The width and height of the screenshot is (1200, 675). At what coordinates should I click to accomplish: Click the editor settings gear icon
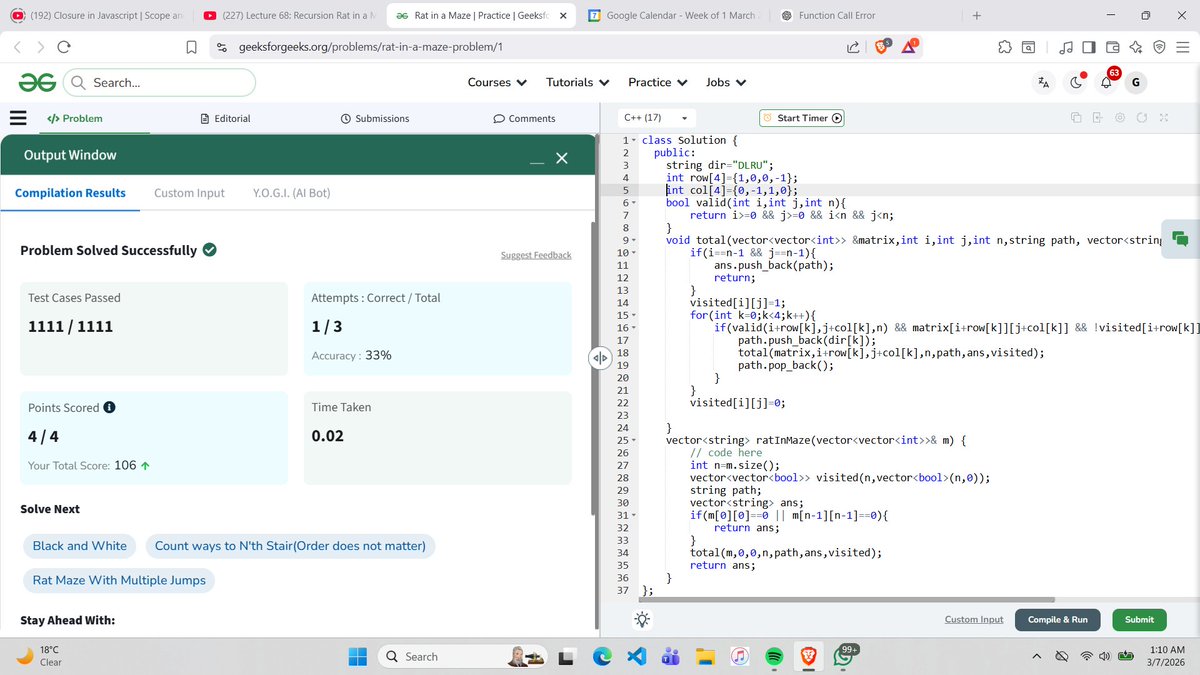click(1120, 118)
